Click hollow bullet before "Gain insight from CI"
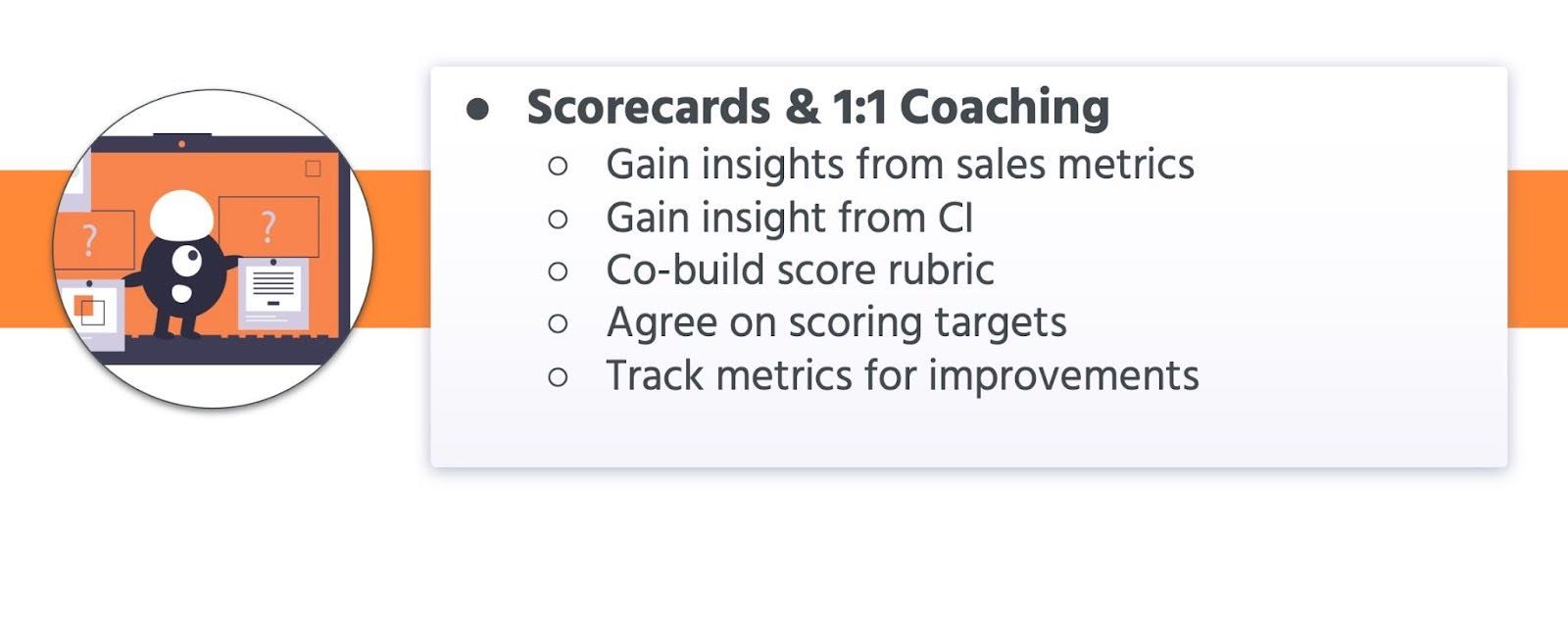The width and height of the screenshot is (1568, 638). point(558,219)
